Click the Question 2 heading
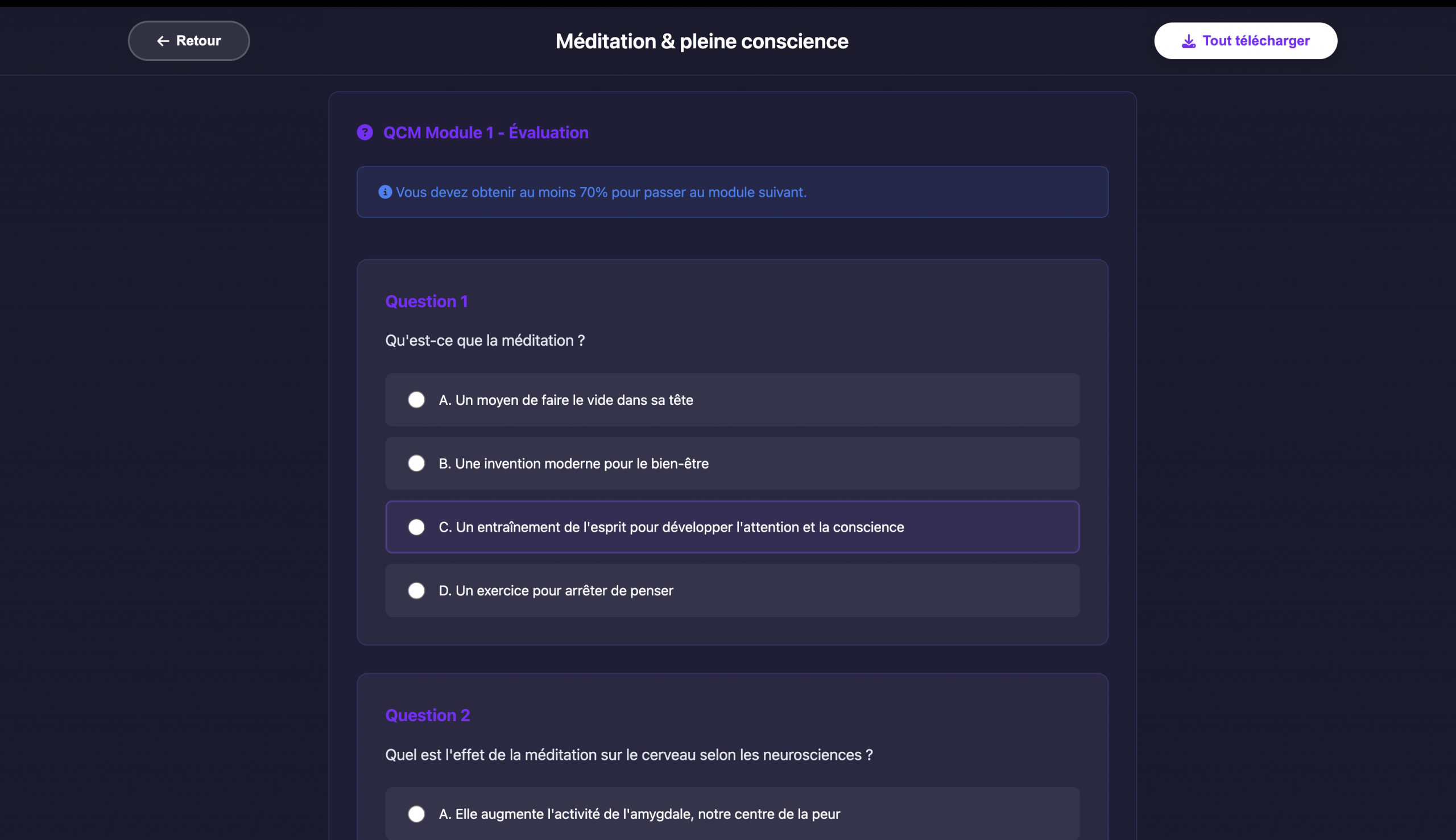This screenshot has width=1456, height=840. (428, 715)
